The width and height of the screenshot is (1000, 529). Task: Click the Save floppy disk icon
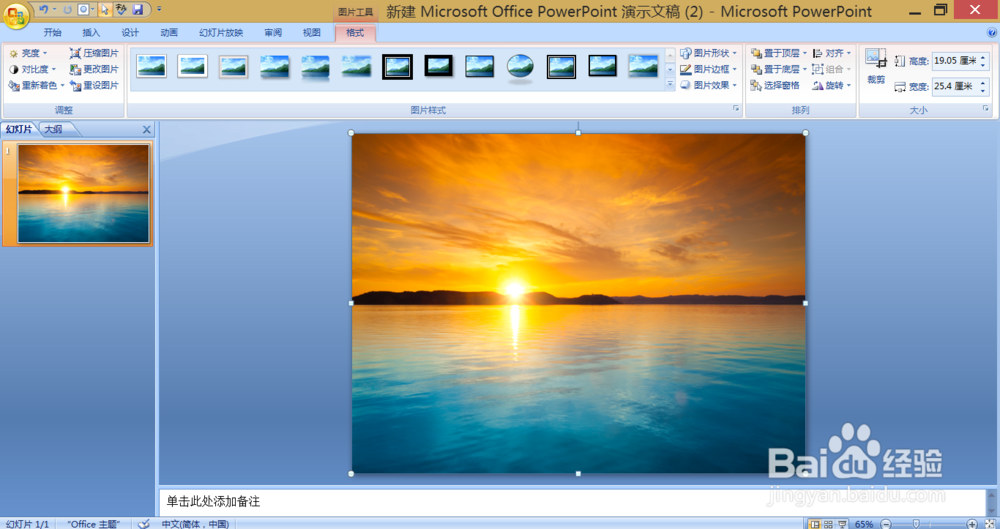[x=138, y=10]
